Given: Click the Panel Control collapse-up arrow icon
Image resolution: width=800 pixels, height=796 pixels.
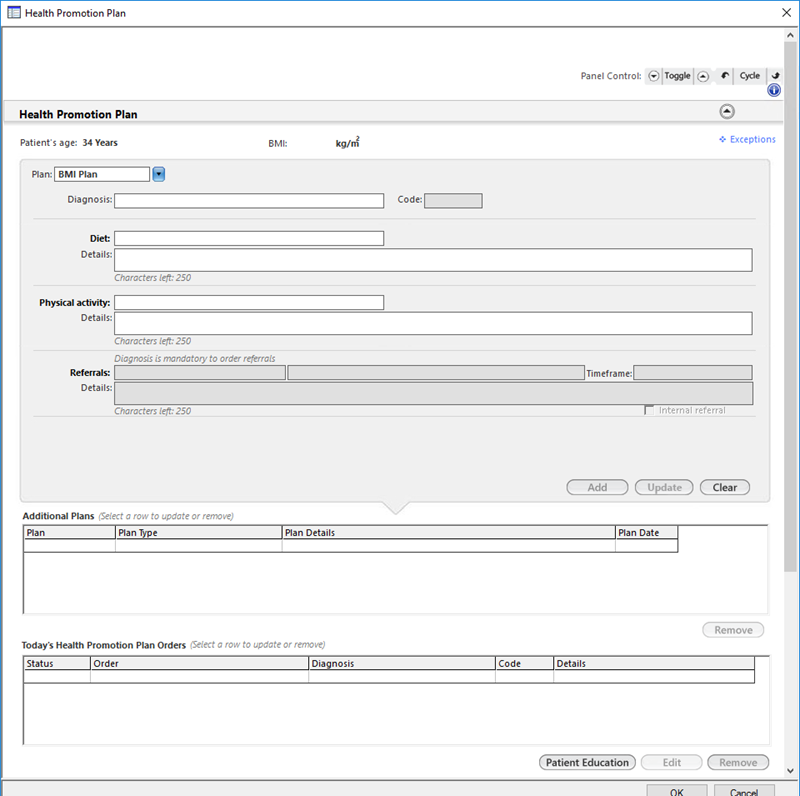Looking at the screenshot, I should coord(703,76).
